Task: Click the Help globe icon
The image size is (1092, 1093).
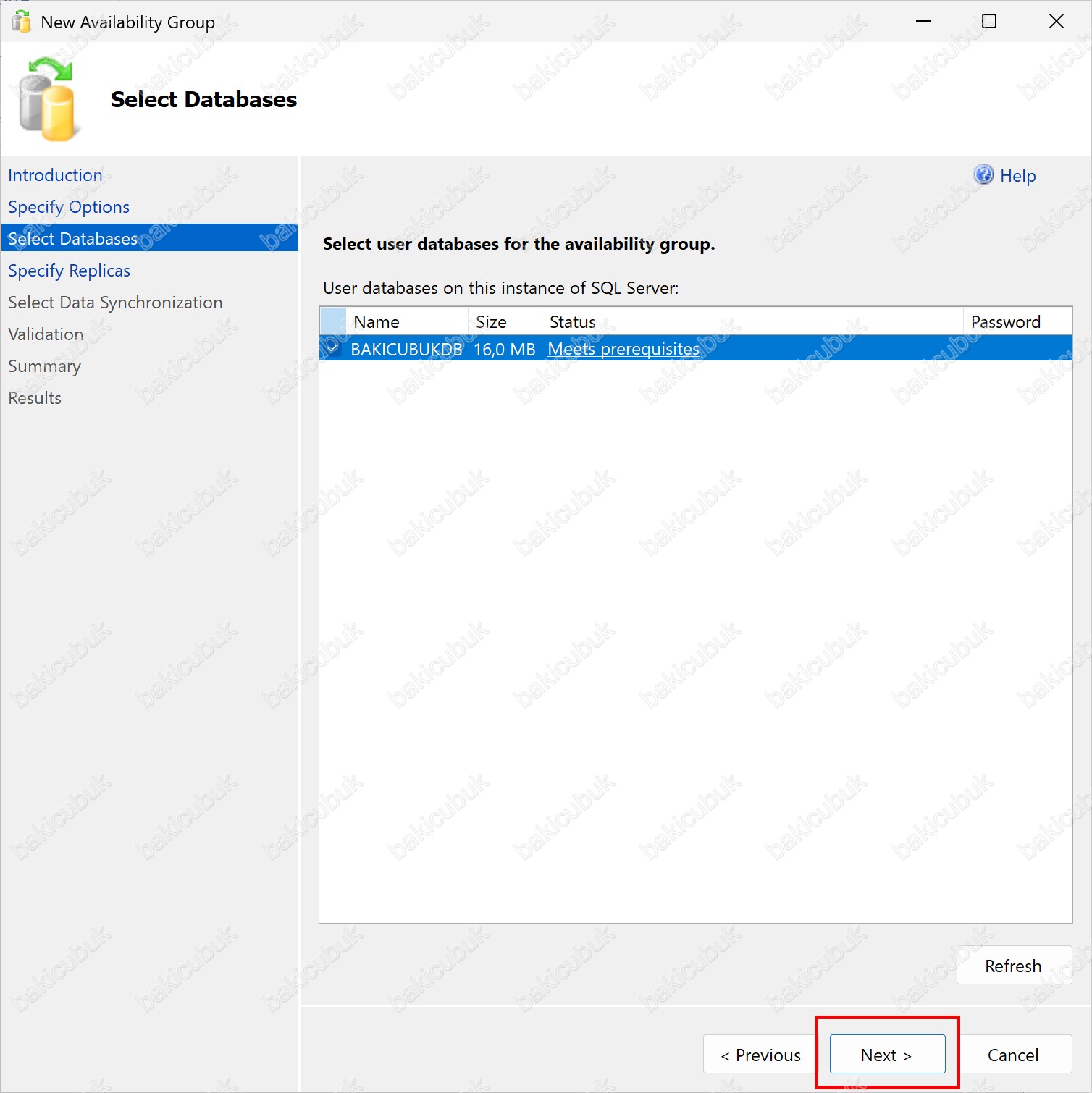Action: pos(983,175)
